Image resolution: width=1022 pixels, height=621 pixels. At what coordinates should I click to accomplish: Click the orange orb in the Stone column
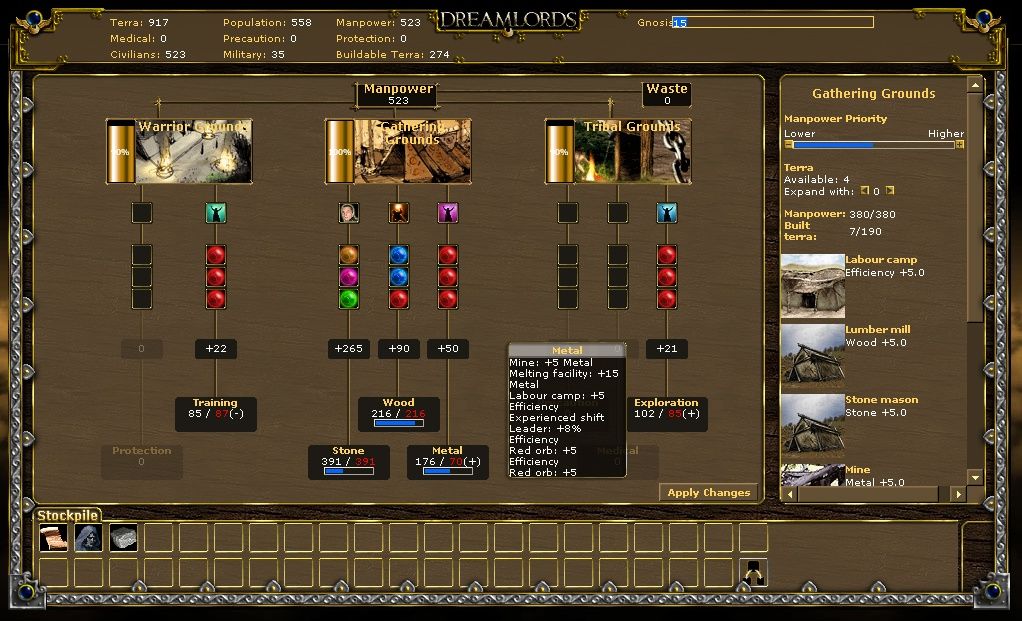pyautogui.click(x=349, y=255)
